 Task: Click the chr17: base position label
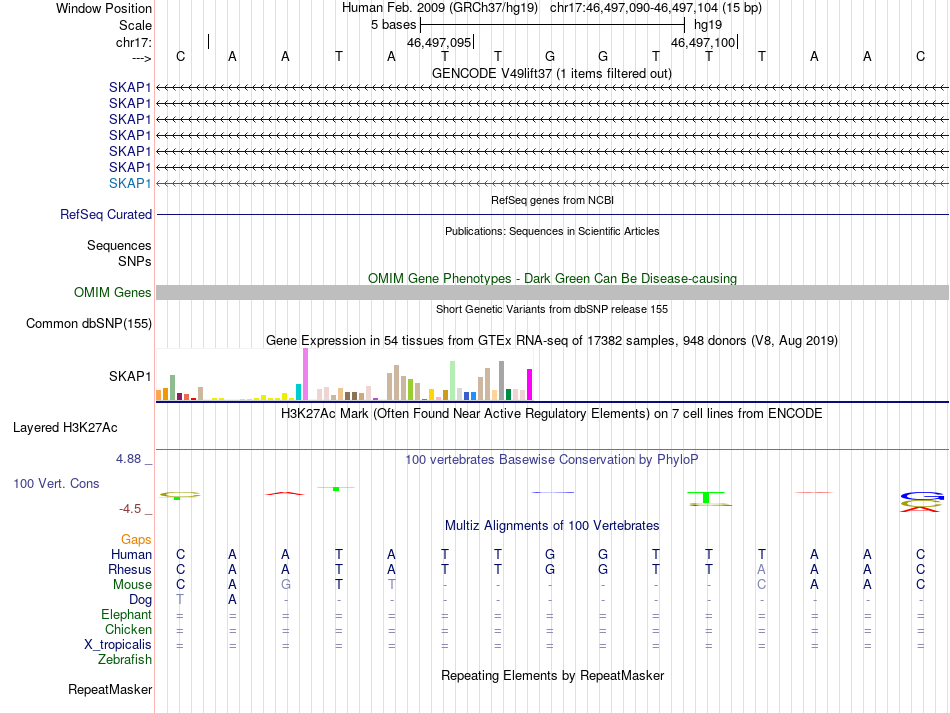pyautogui.click(x=134, y=42)
